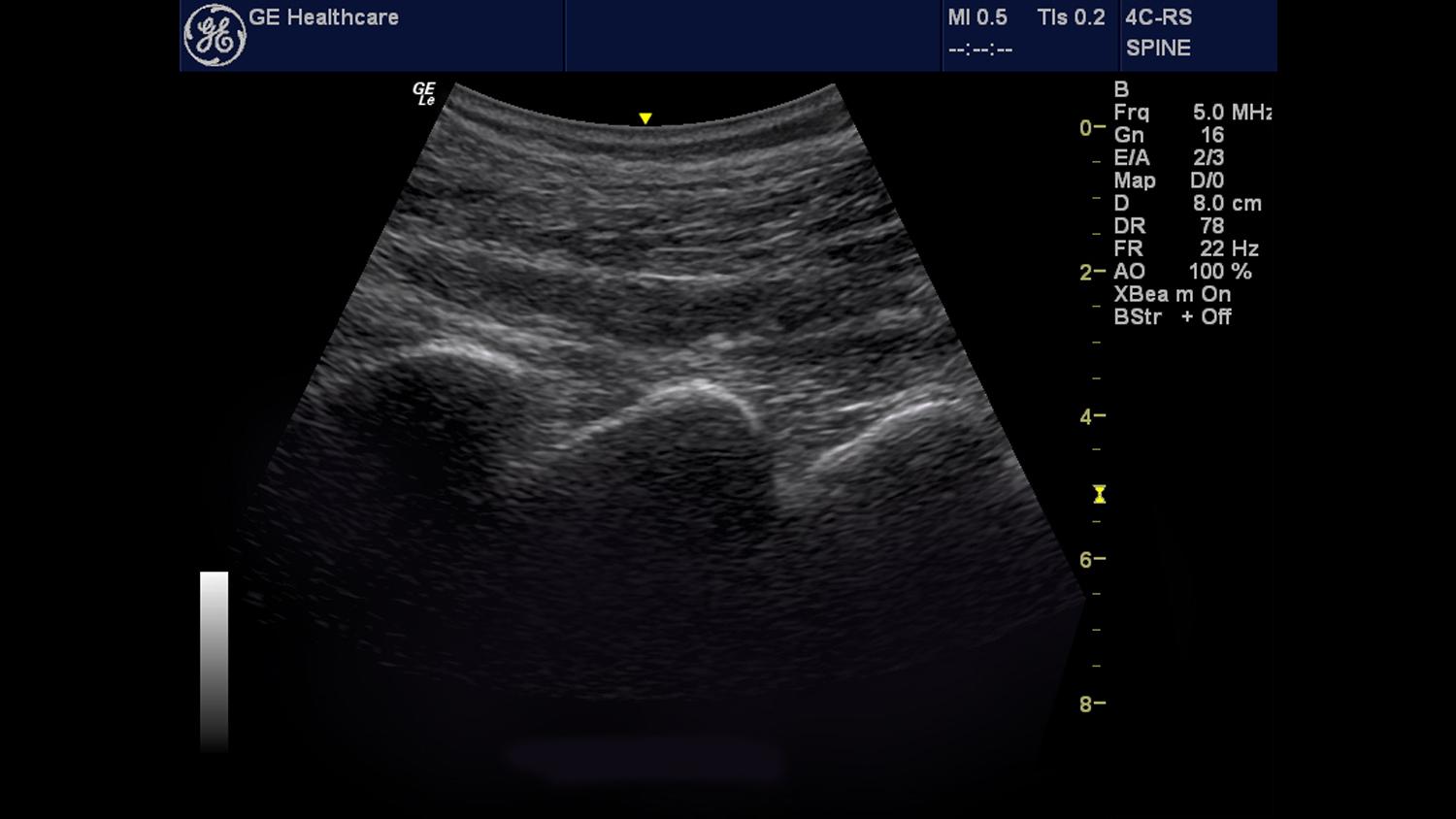Screen dimensions: 1456x819
Task: Click the Gn 16 gain value
Action: 1169,135
